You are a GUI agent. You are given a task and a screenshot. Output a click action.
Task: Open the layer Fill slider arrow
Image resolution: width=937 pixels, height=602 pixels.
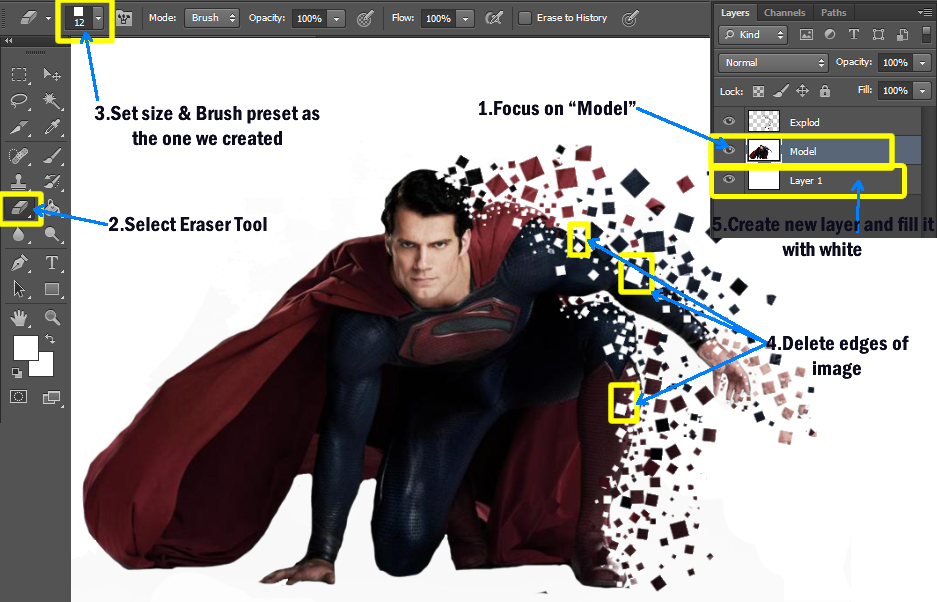[923, 90]
